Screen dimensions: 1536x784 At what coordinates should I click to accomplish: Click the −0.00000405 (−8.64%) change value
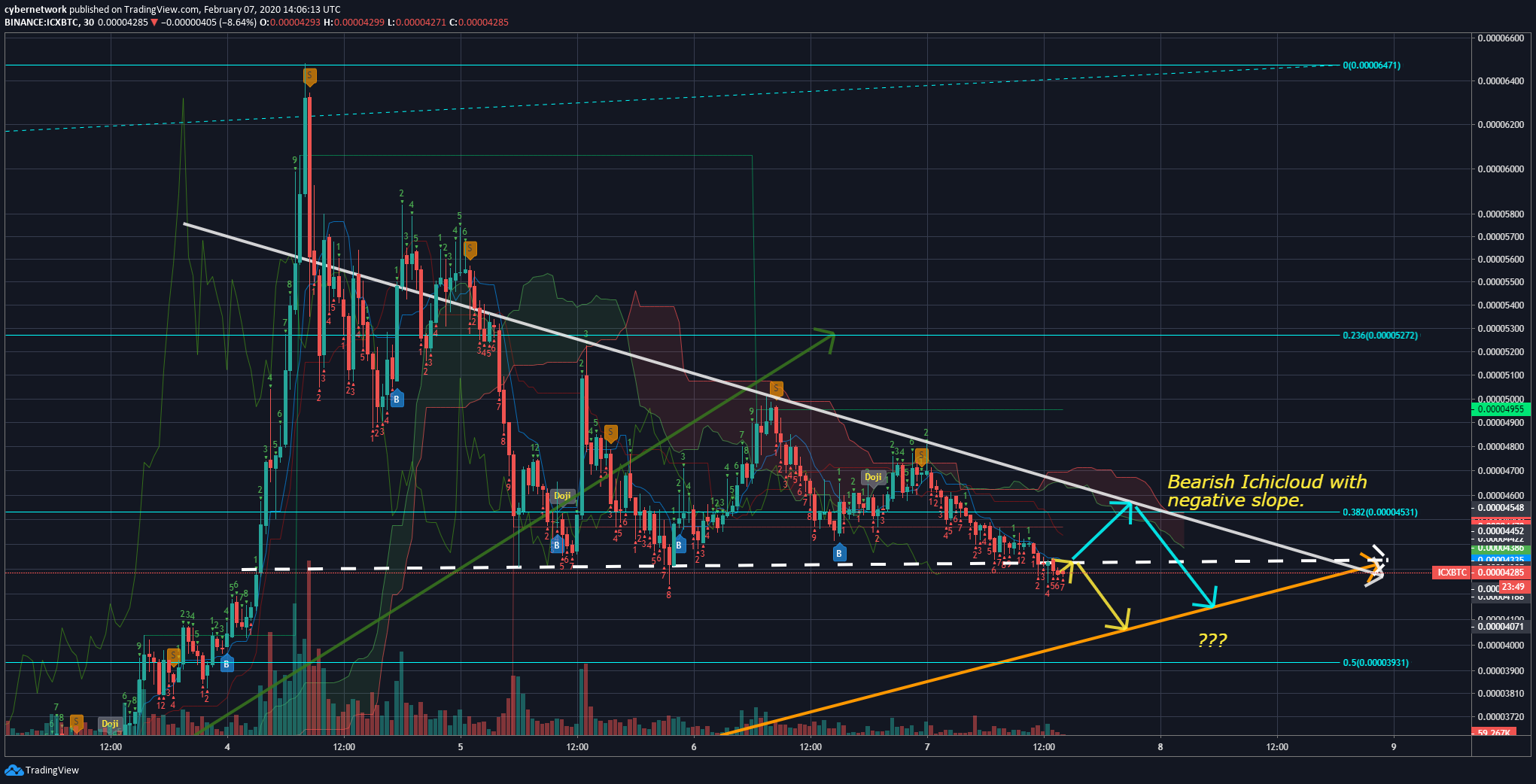[208, 23]
